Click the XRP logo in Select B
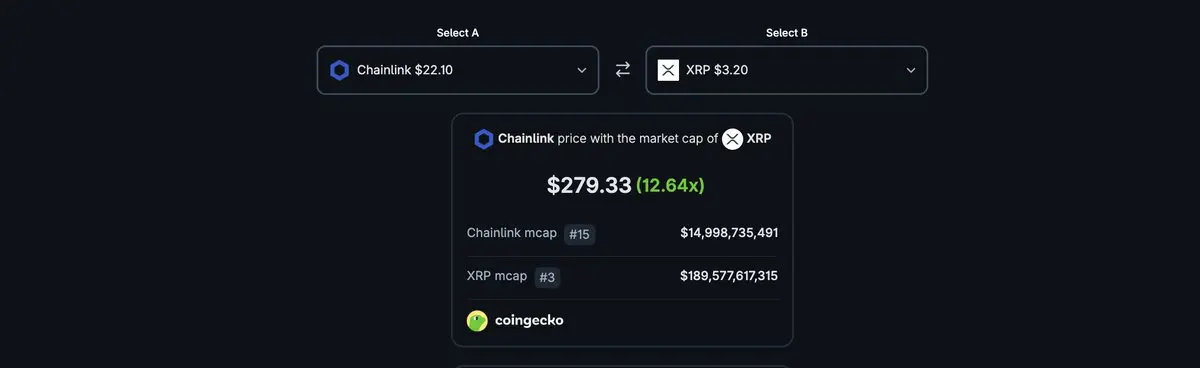1200x368 pixels. click(668, 70)
